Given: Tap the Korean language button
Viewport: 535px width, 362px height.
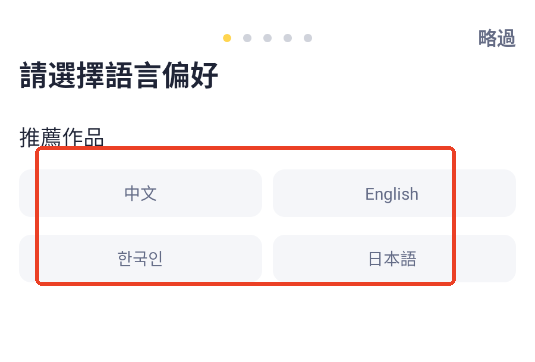Looking at the screenshot, I should pyautogui.click(x=141, y=258).
